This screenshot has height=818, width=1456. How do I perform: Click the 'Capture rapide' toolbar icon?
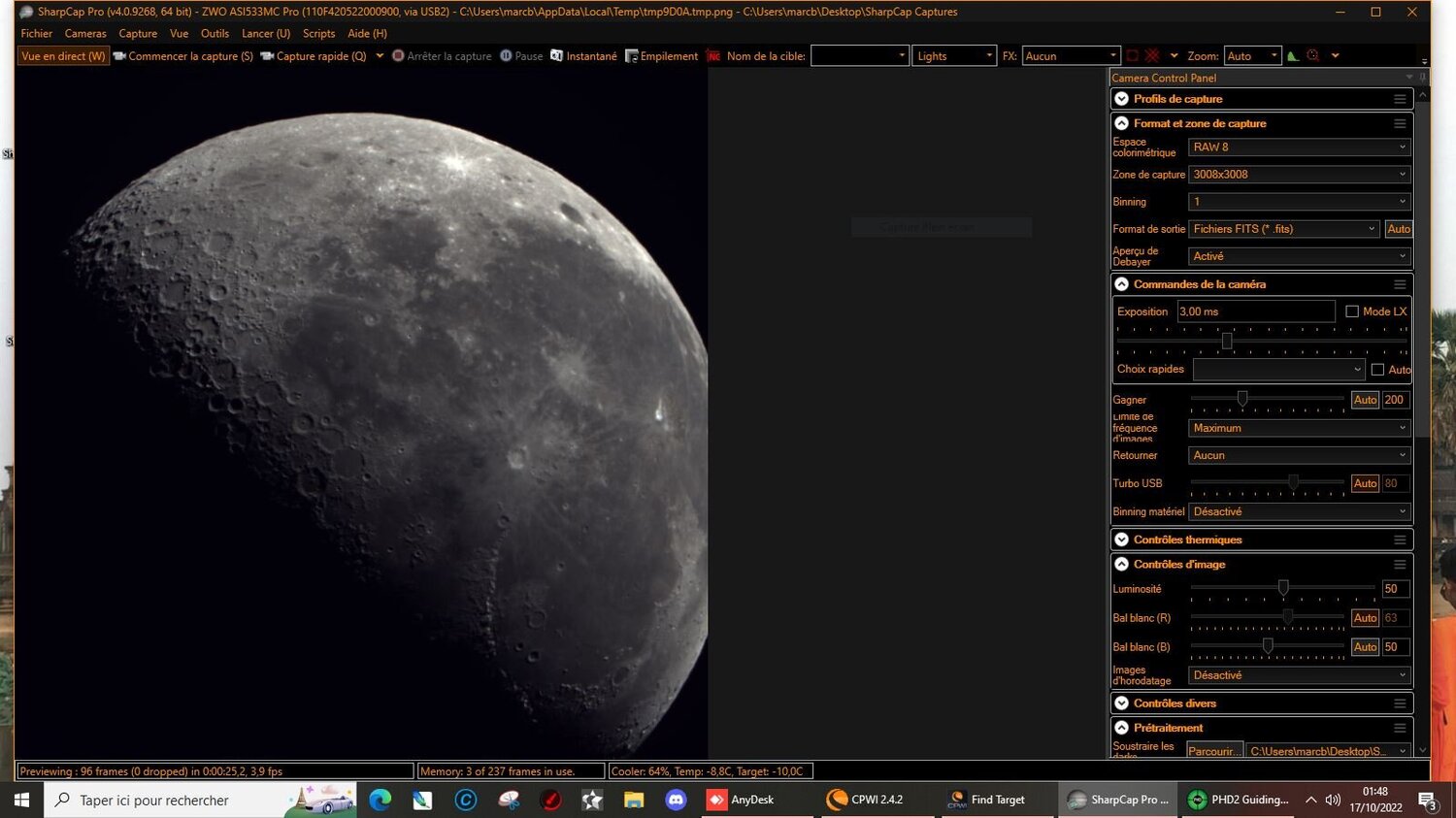(x=266, y=55)
